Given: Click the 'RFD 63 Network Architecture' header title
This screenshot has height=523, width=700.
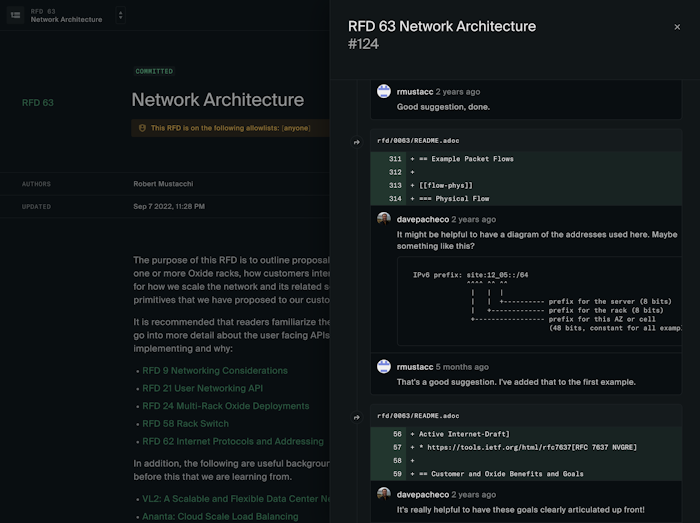Looking at the screenshot, I should (442, 27).
